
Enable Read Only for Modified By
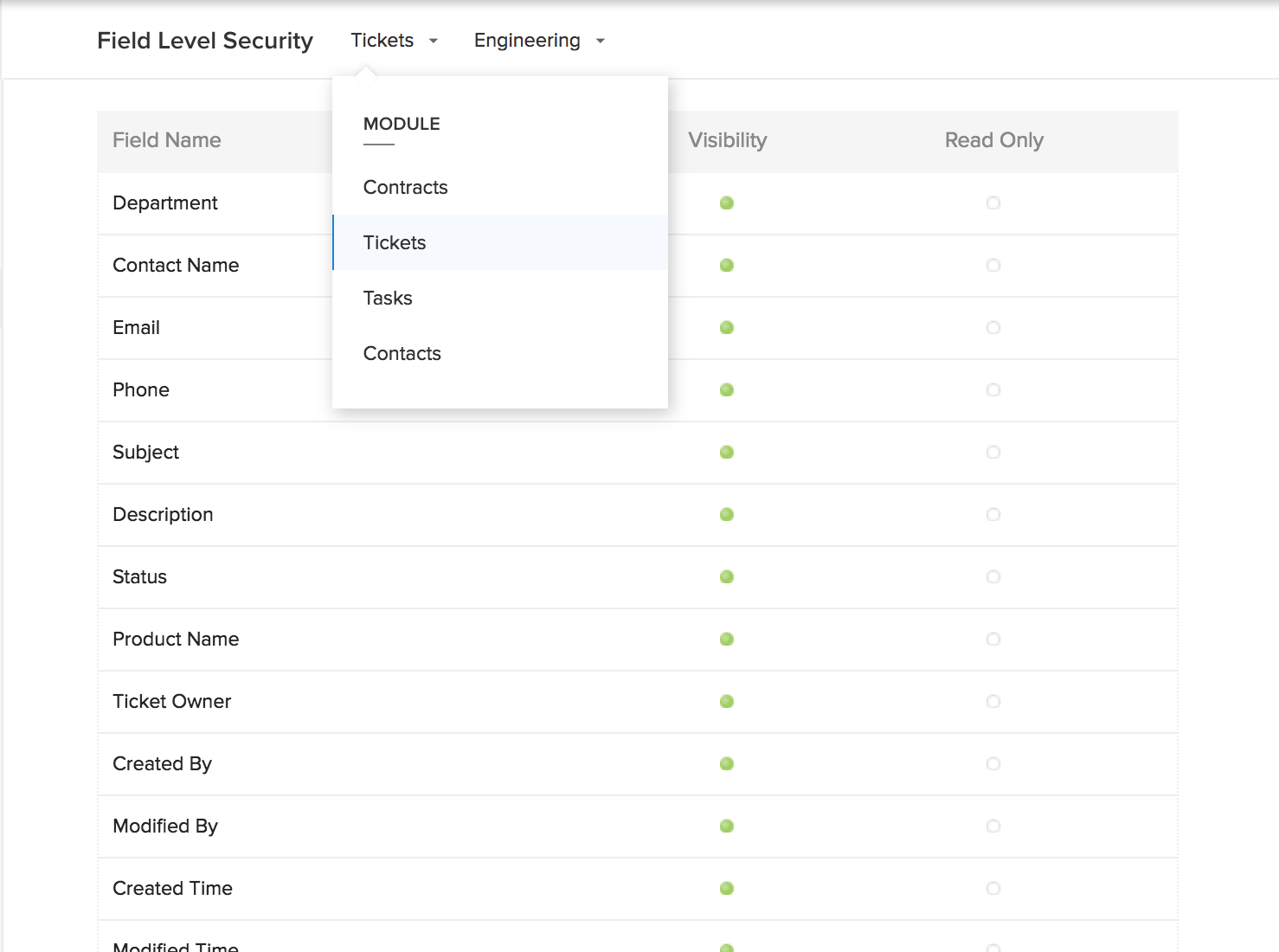pyautogui.click(x=993, y=826)
